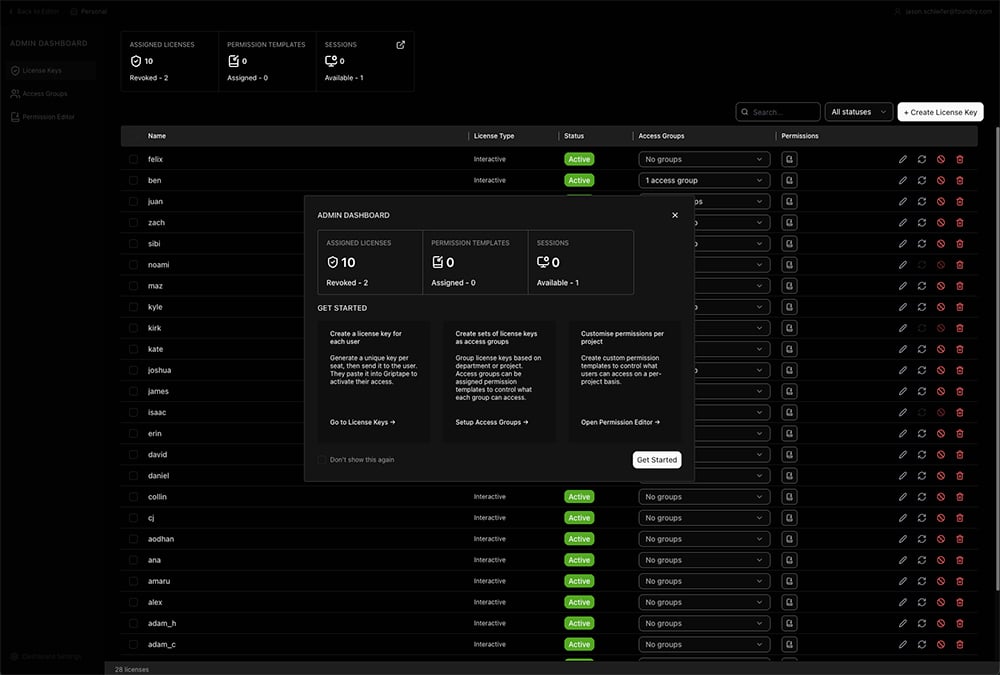Click the Active status badge for amaru
The height and width of the screenshot is (675, 1000).
coord(579,581)
